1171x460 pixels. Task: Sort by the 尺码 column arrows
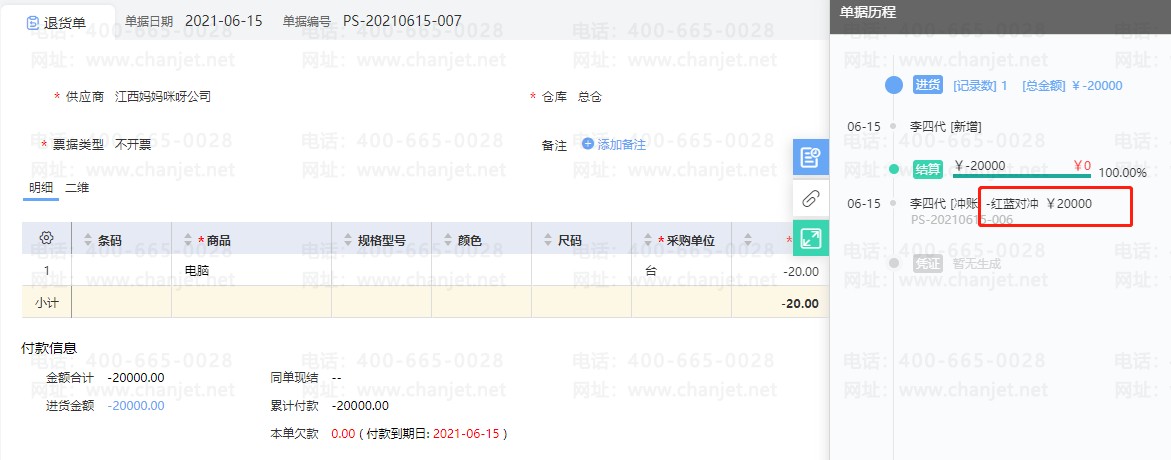(x=547, y=240)
